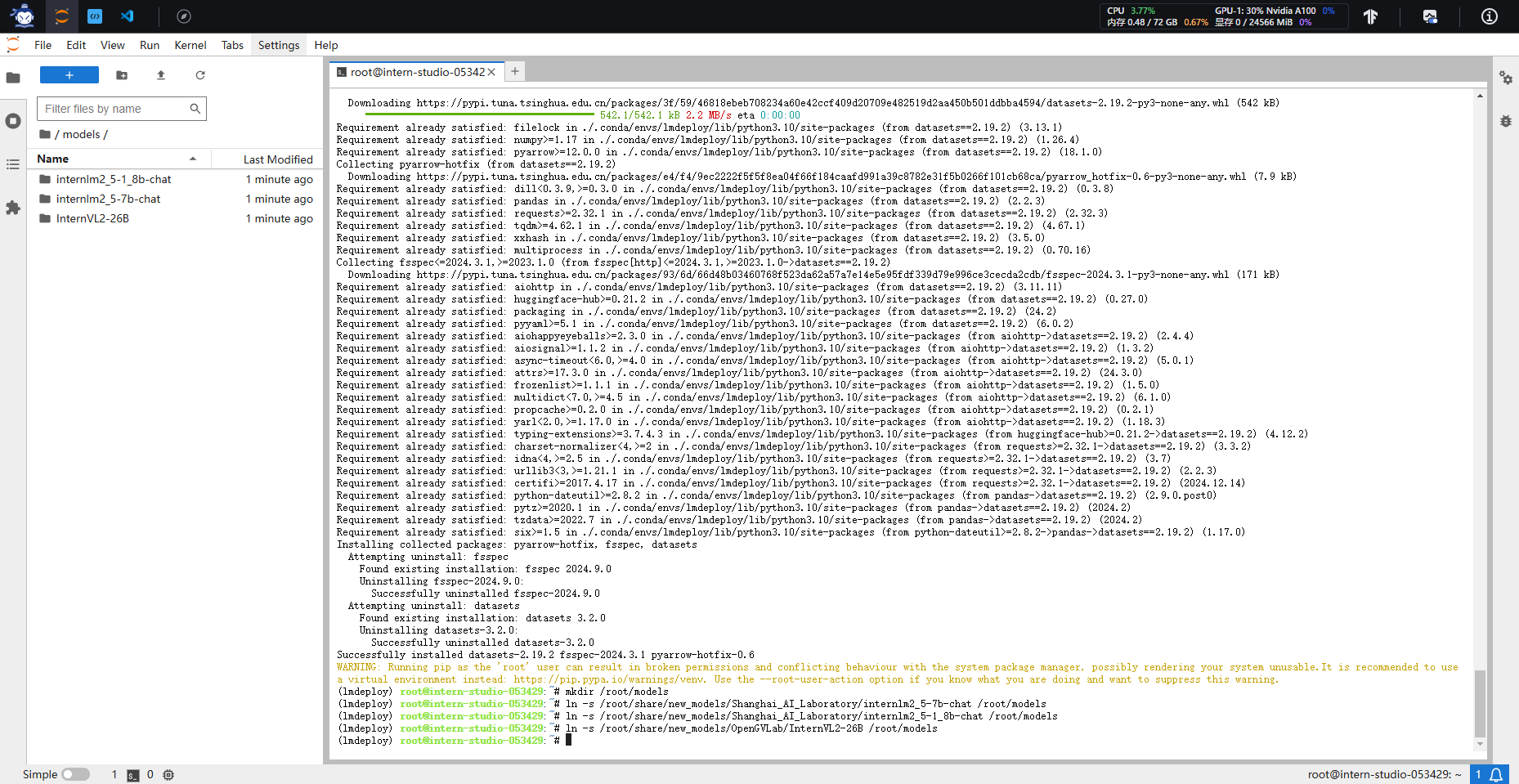This screenshot has height=784, width=1519.
Task: Sort files by Last Modified column
Action: [x=278, y=159]
